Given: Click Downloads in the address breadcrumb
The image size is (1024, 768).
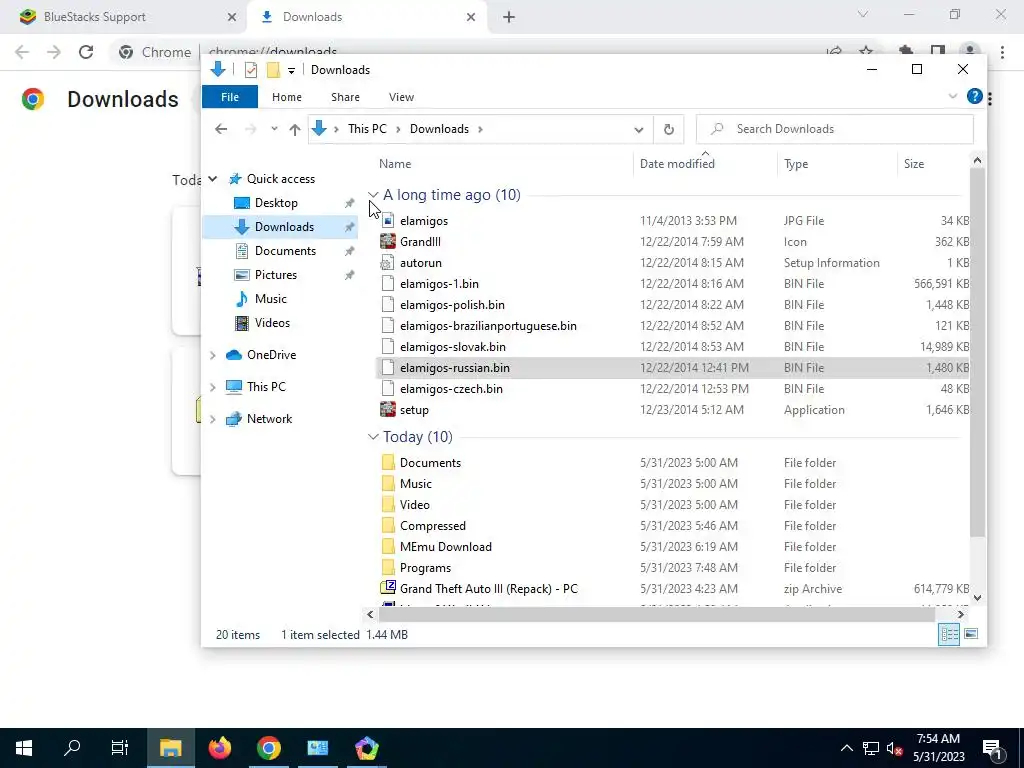Looking at the screenshot, I should point(439,129).
